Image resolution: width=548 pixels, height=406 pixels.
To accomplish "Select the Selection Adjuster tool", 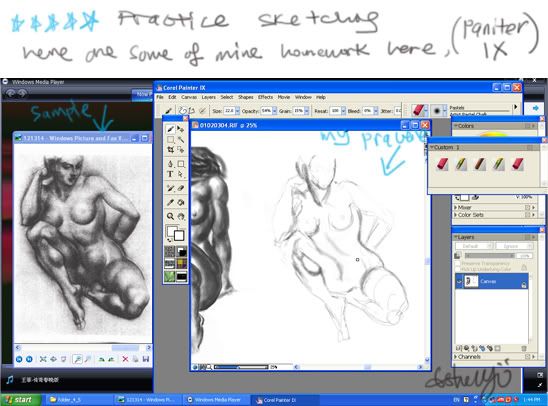I will pos(180,150).
